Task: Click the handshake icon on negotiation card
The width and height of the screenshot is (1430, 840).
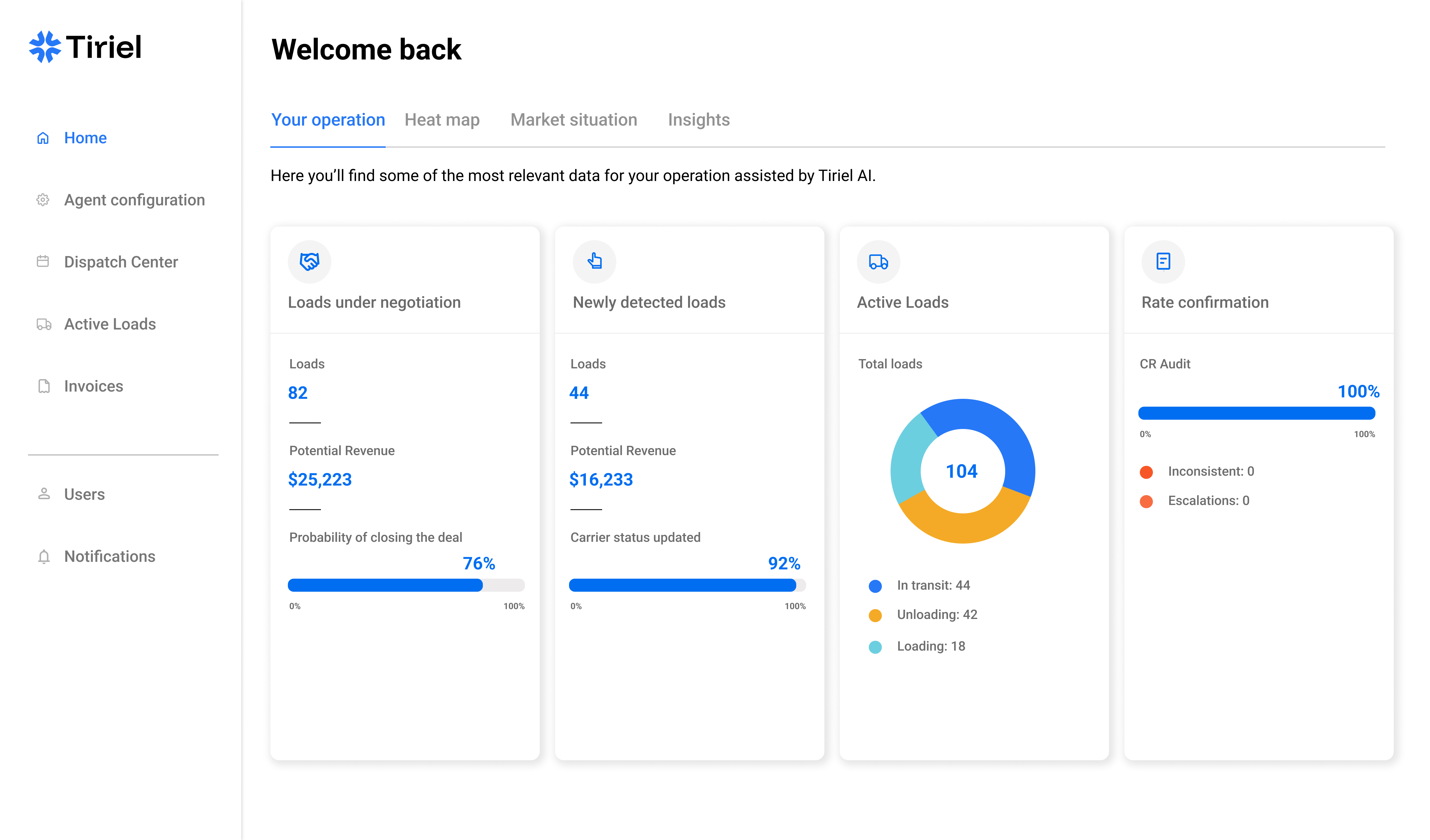Action: point(309,261)
